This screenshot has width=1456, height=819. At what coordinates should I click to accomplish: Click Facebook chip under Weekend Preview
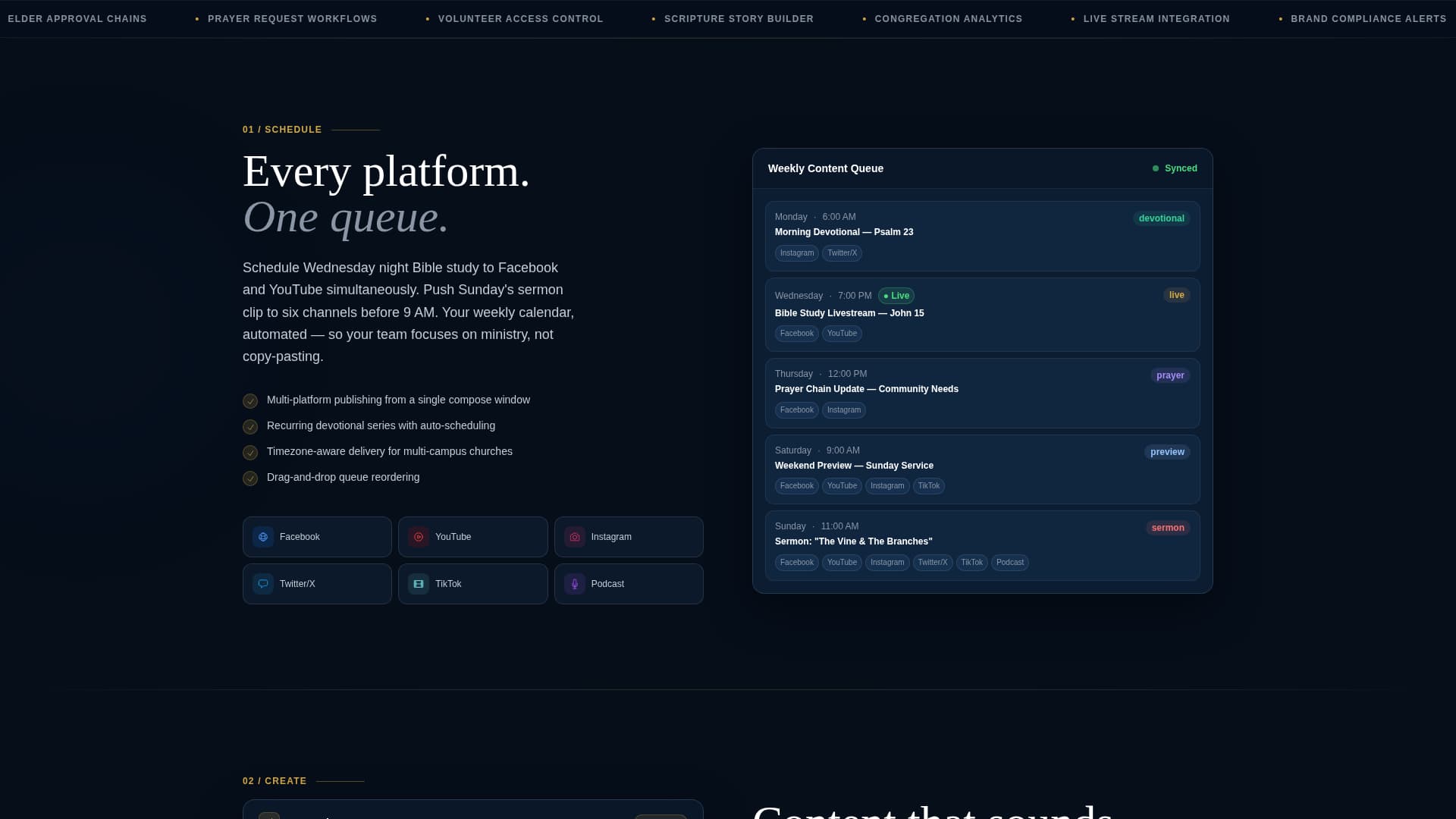point(797,486)
